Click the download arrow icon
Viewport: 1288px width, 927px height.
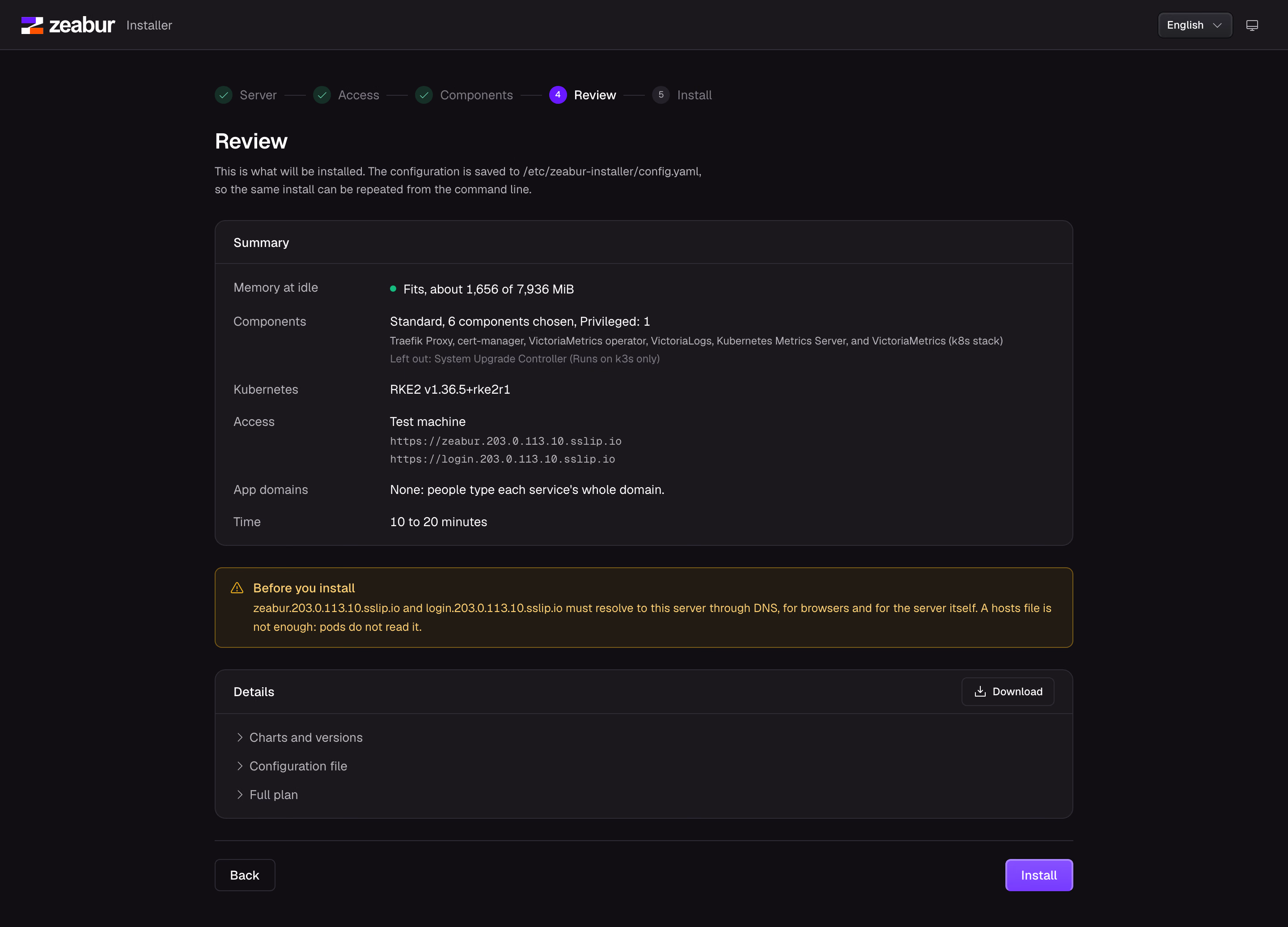(980, 691)
